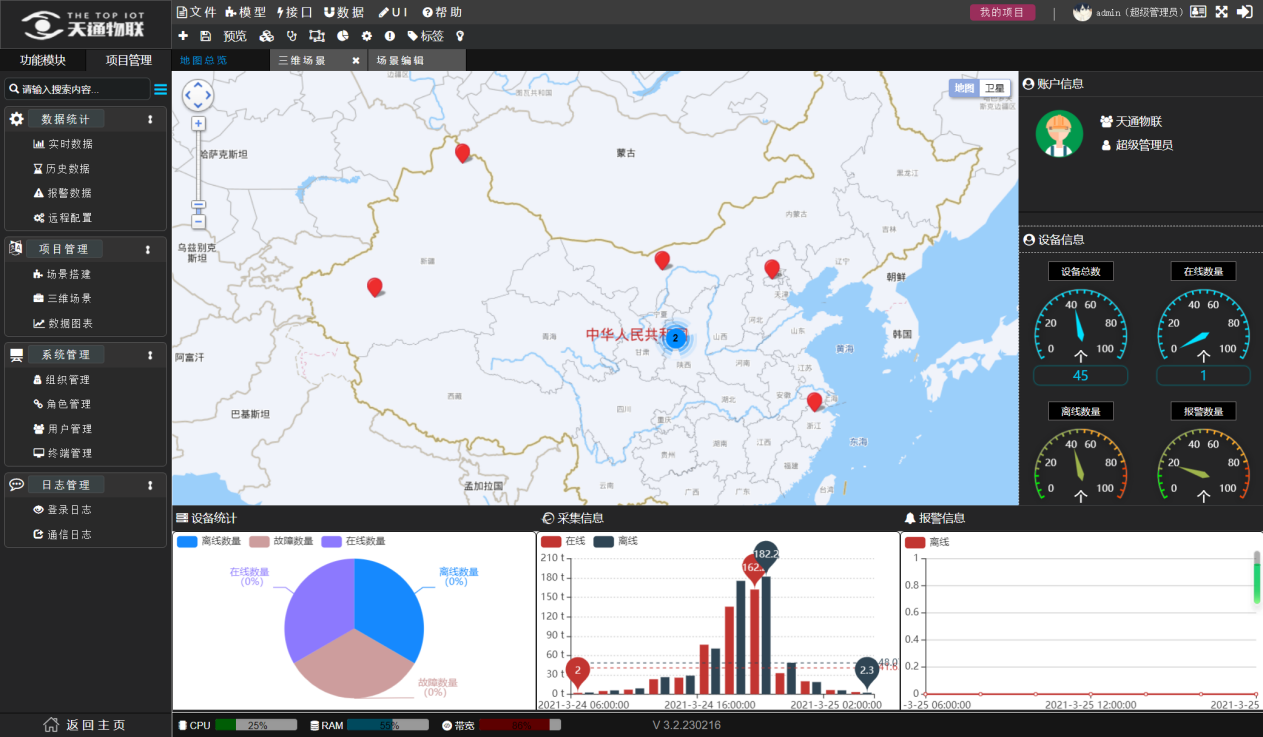Click the hamburger list icon beside search

160,89
